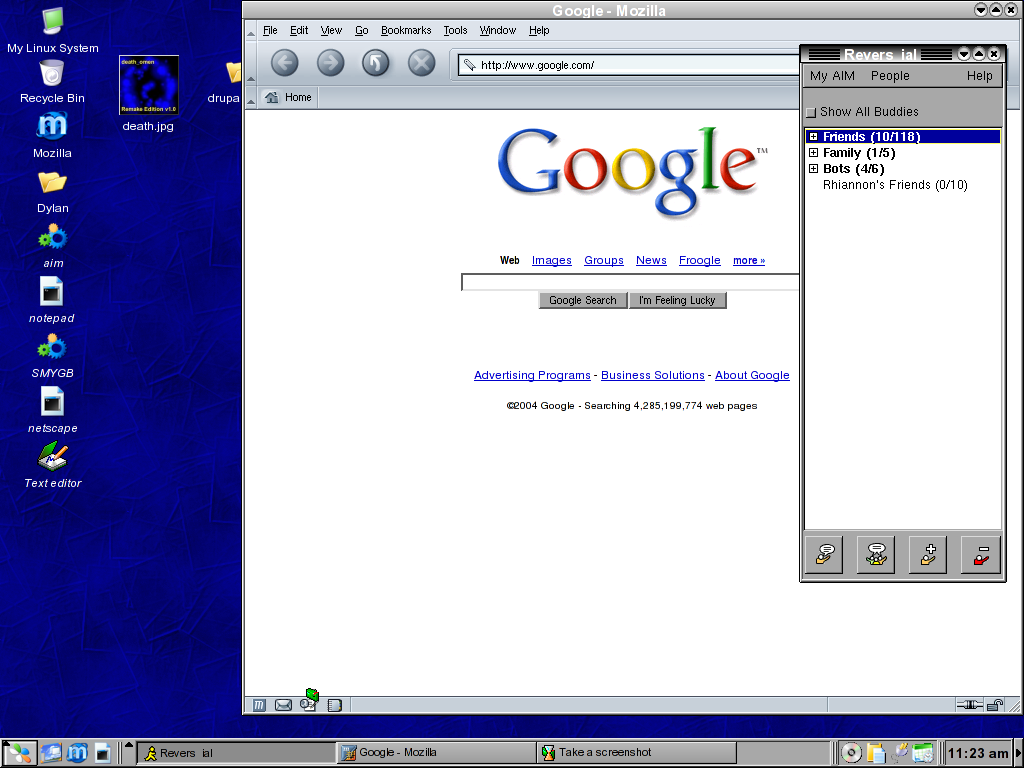
Task: Click the I'm Feeling Lucky button
Action: pyautogui.click(x=677, y=300)
